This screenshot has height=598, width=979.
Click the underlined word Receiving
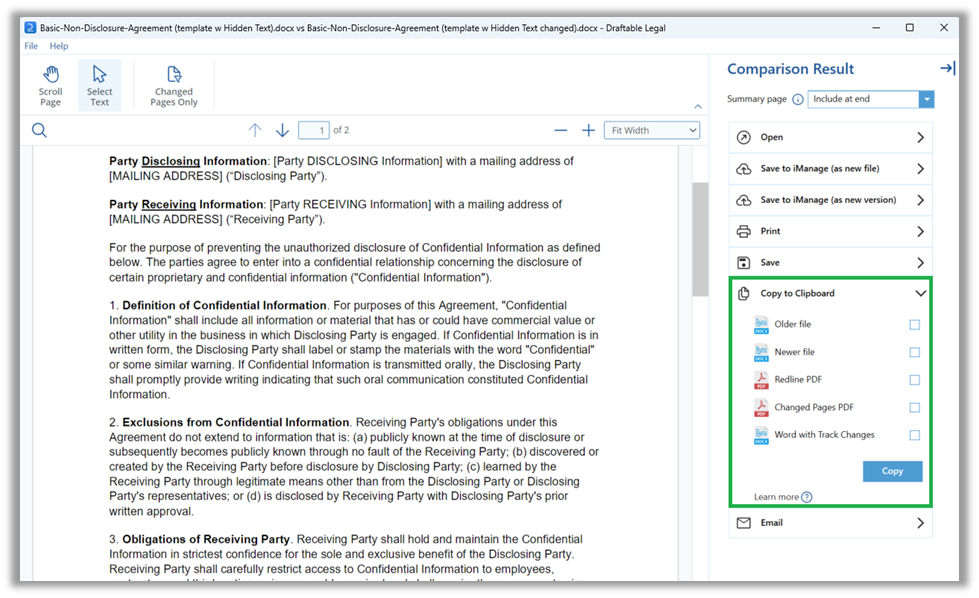(169, 204)
